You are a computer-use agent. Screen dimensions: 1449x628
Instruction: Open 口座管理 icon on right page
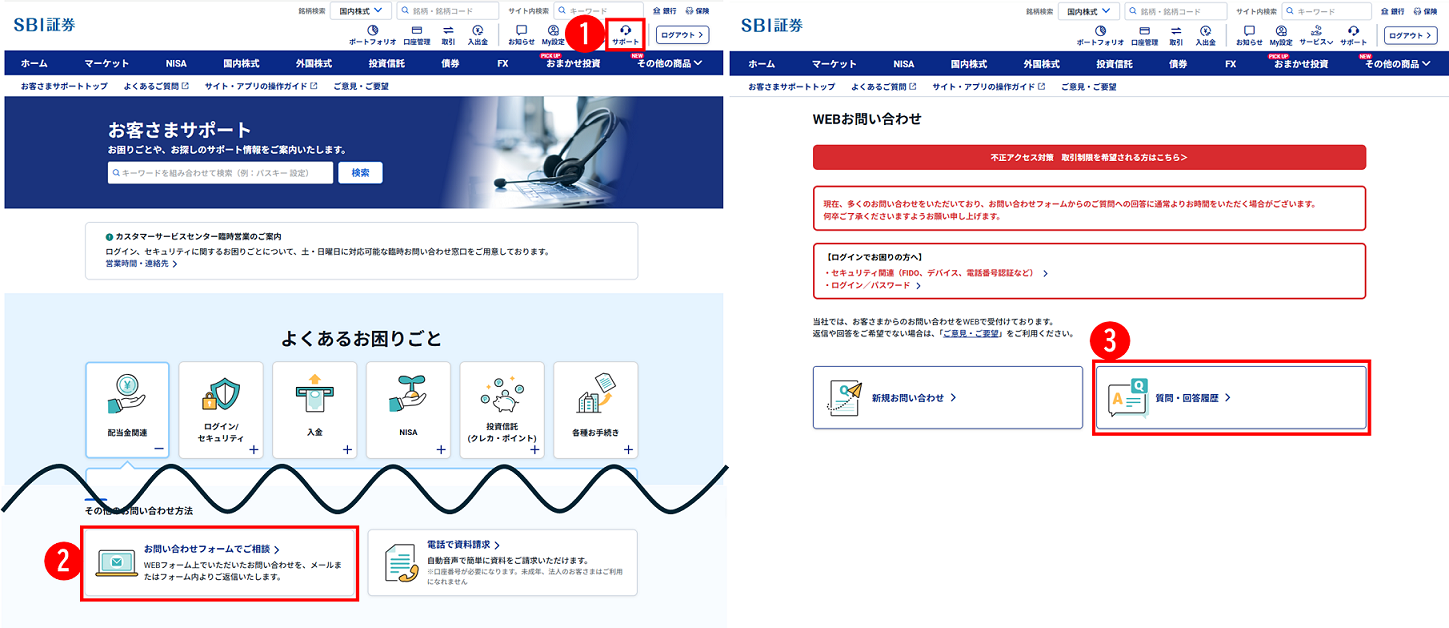point(1144,35)
